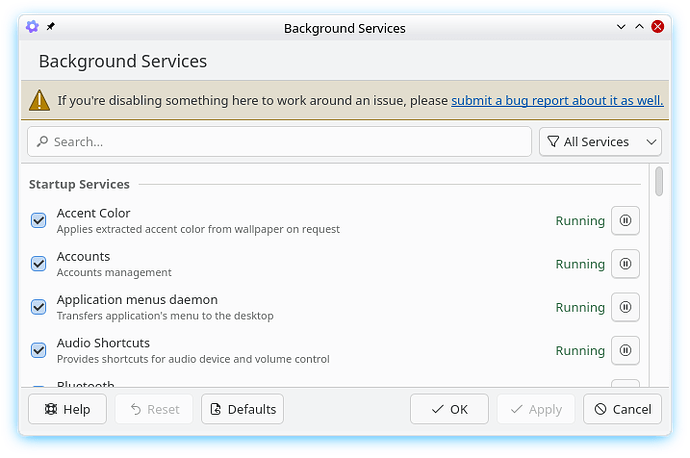
Task: Uncheck the Audio Shortcuts checkbox
Action: pos(39,350)
